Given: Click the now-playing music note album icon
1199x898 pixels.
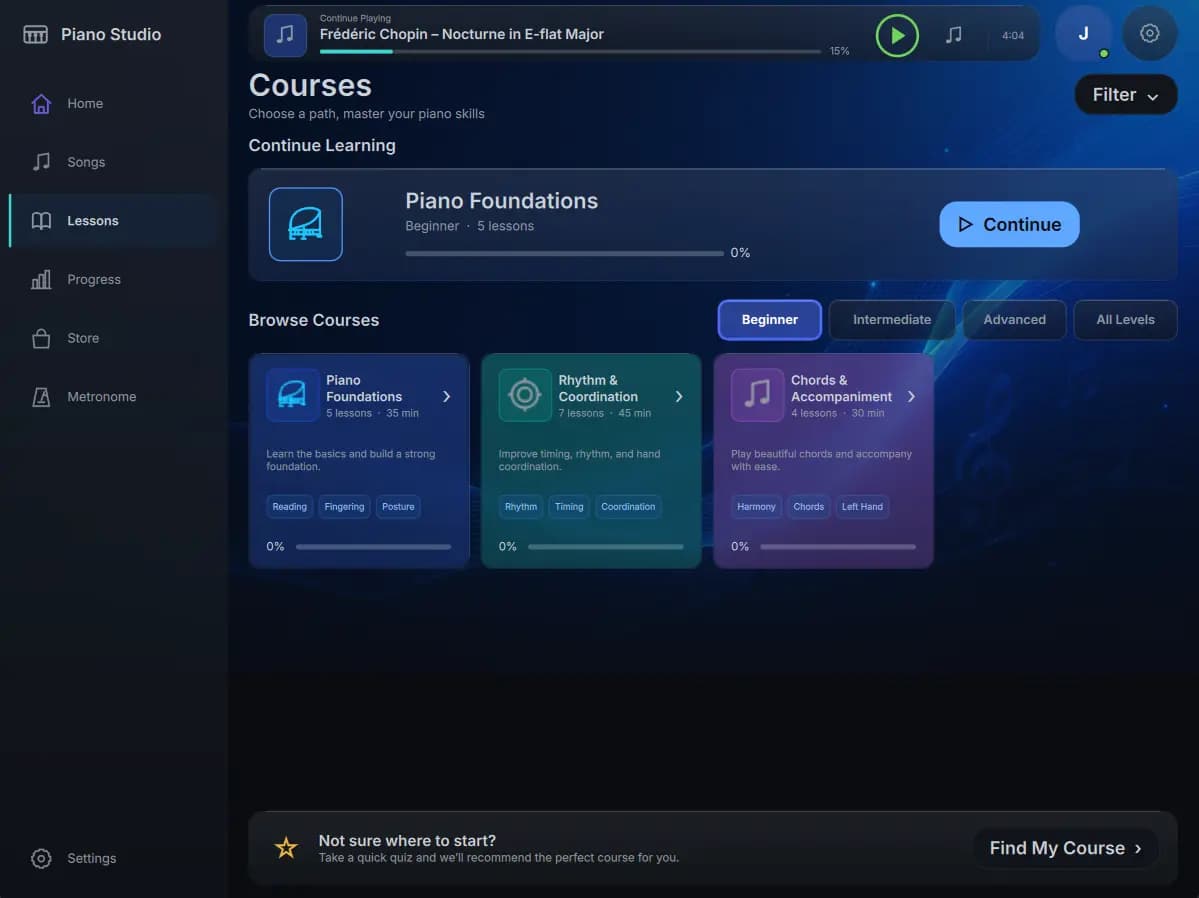Looking at the screenshot, I should [285, 34].
